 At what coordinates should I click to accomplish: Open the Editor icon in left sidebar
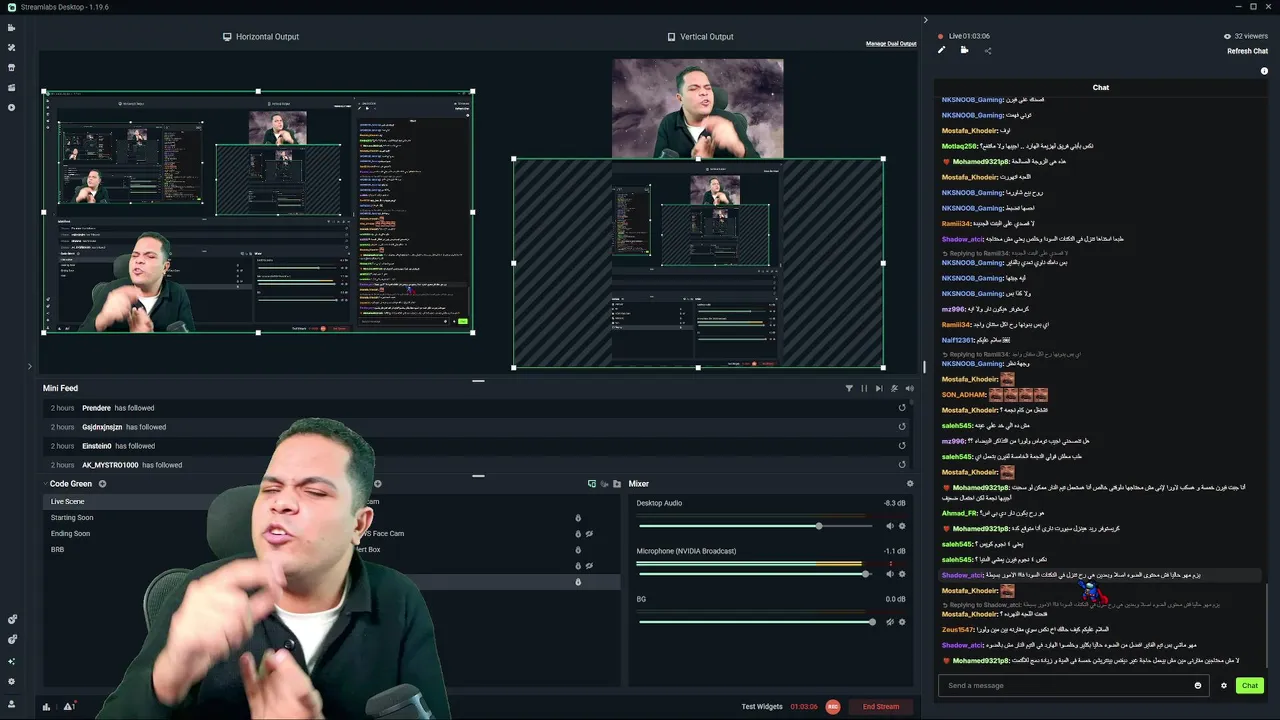point(12,27)
